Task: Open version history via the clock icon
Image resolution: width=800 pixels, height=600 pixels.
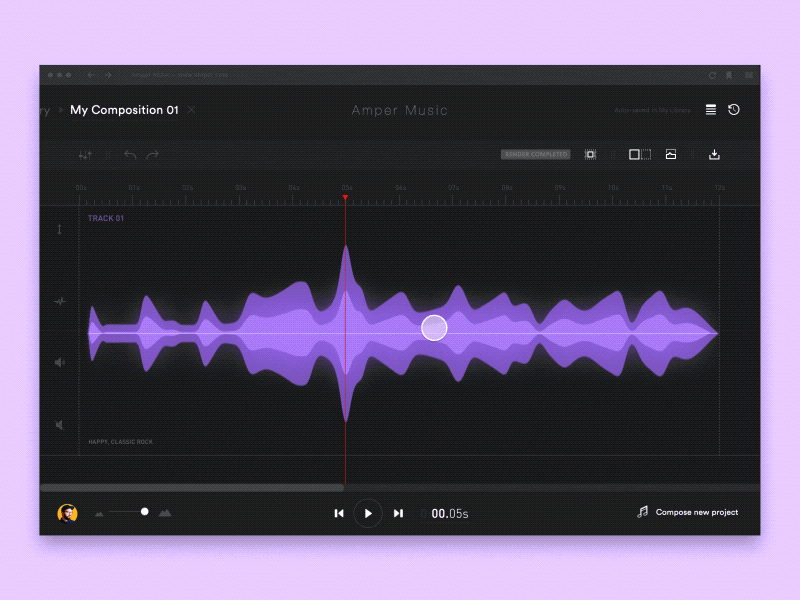Action: tap(733, 110)
